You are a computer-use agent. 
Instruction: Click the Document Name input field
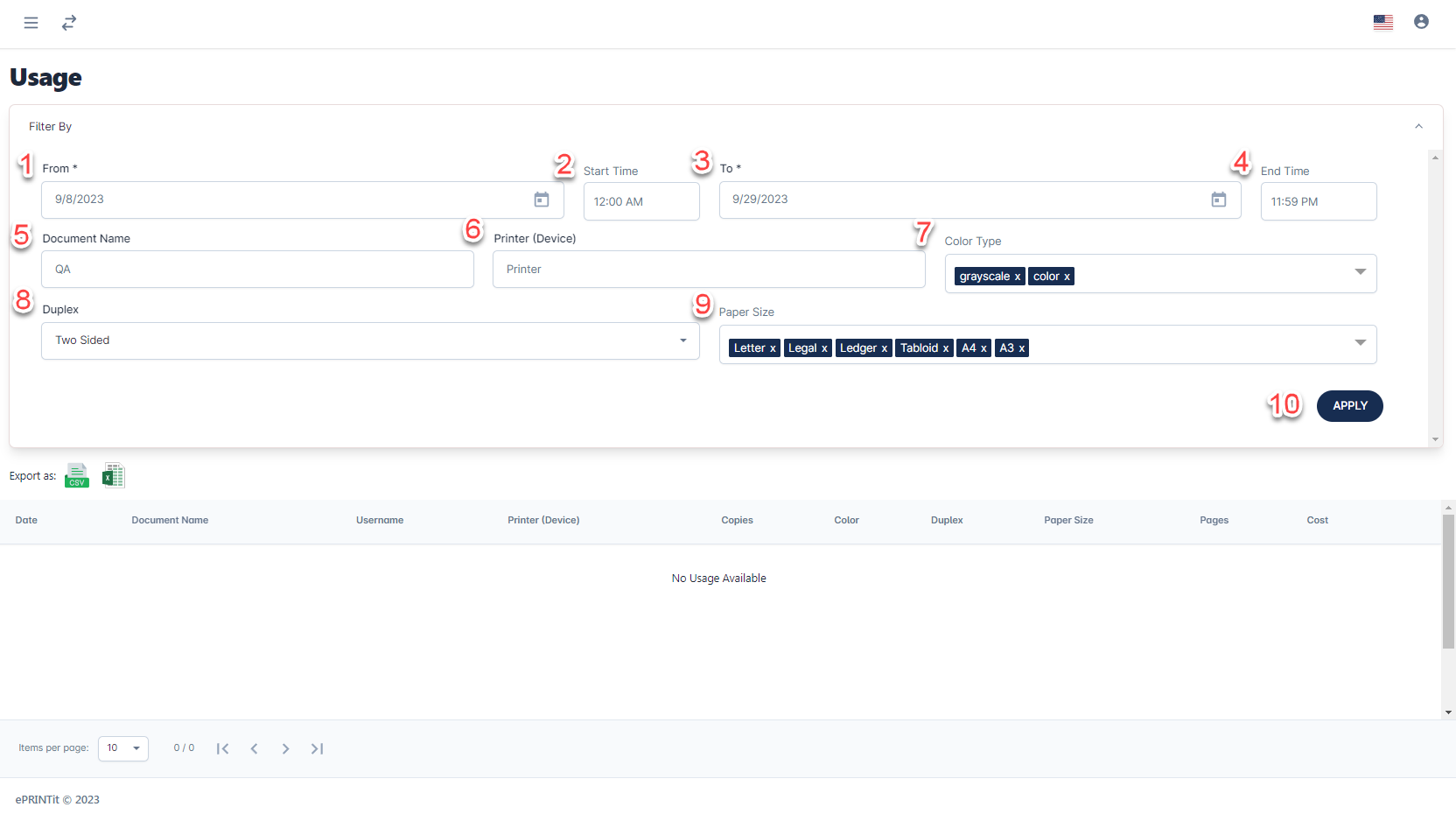pos(257,270)
